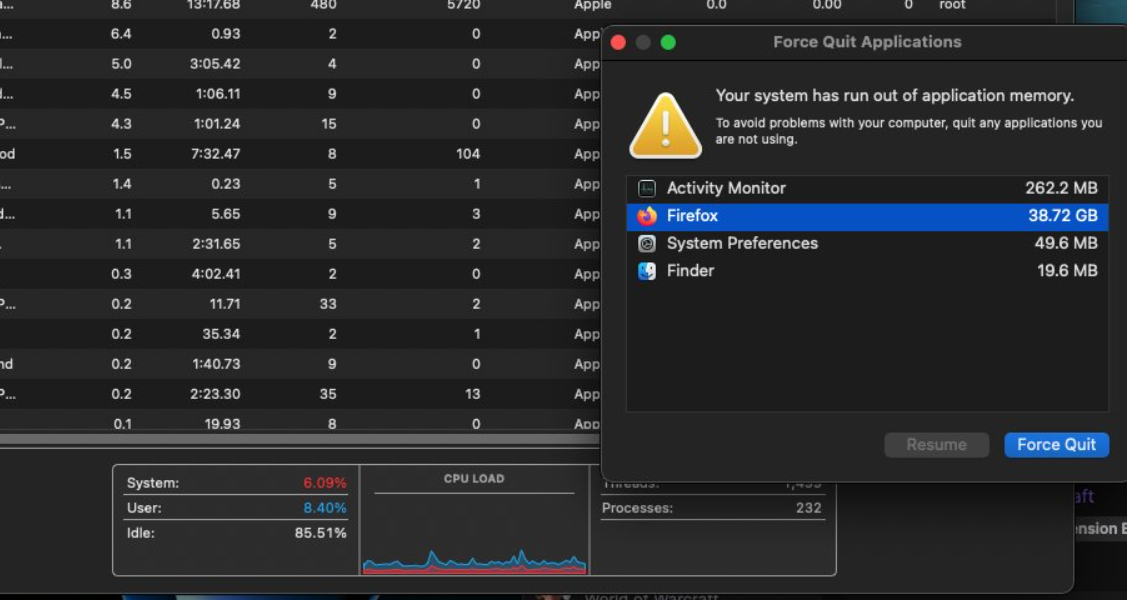Click the horizontal scrollbar below process table
Screen dimensions: 1127x600
pos(300,438)
